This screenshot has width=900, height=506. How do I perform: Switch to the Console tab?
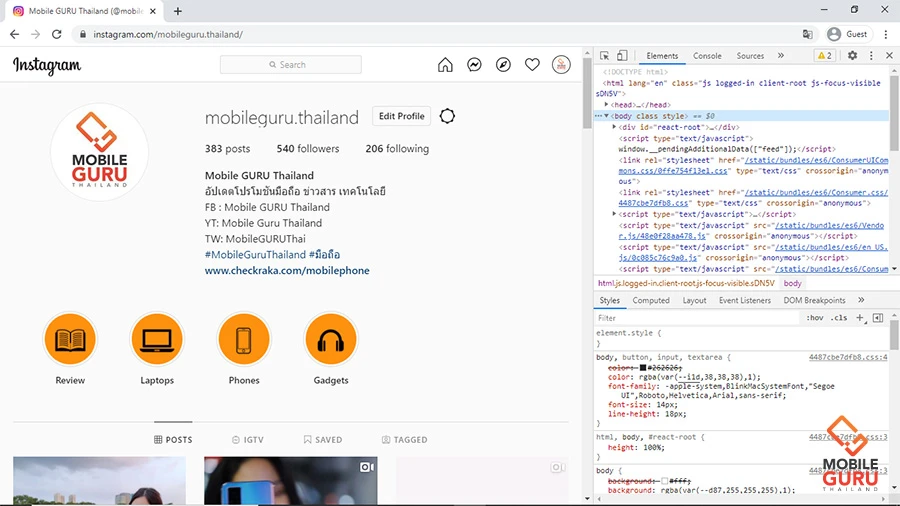[x=707, y=56]
